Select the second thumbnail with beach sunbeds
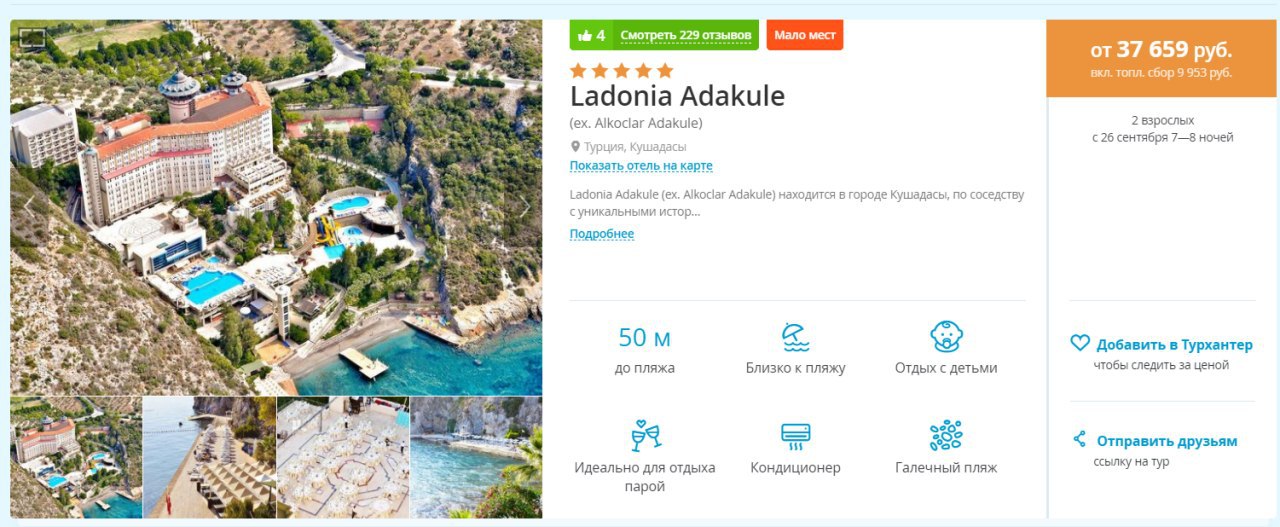This screenshot has height=527, width=1280. [209, 457]
